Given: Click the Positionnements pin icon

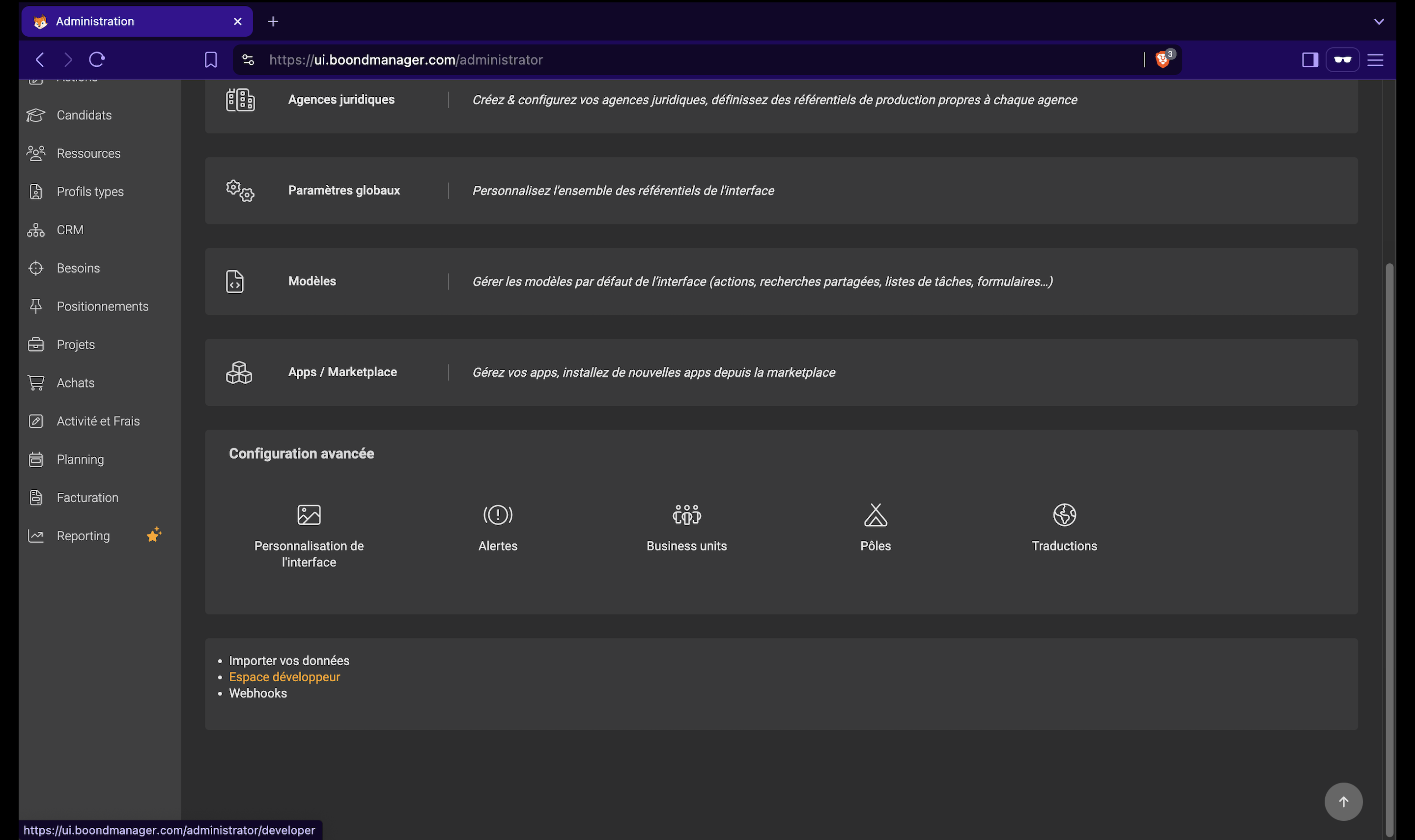Looking at the screenshot, I should [36, 306].
